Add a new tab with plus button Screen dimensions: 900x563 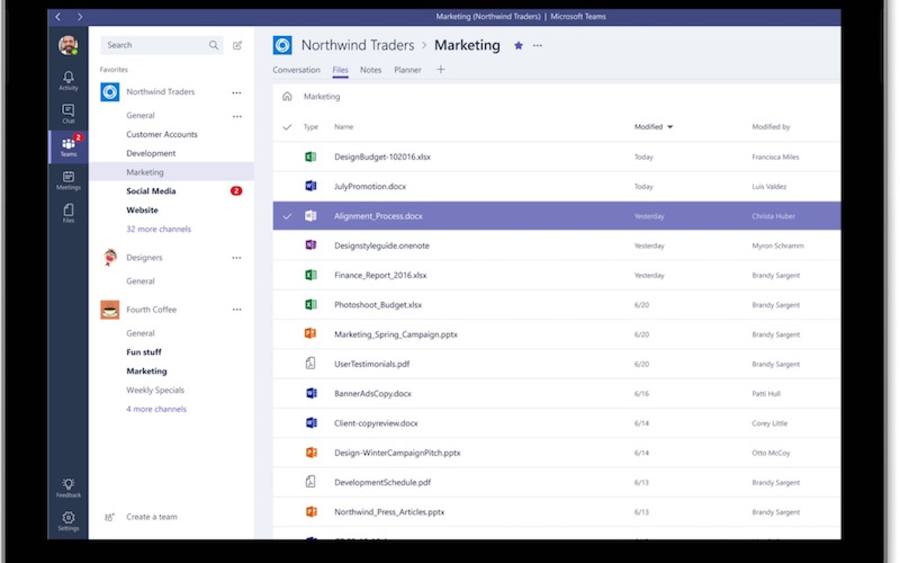pos(441,69)
